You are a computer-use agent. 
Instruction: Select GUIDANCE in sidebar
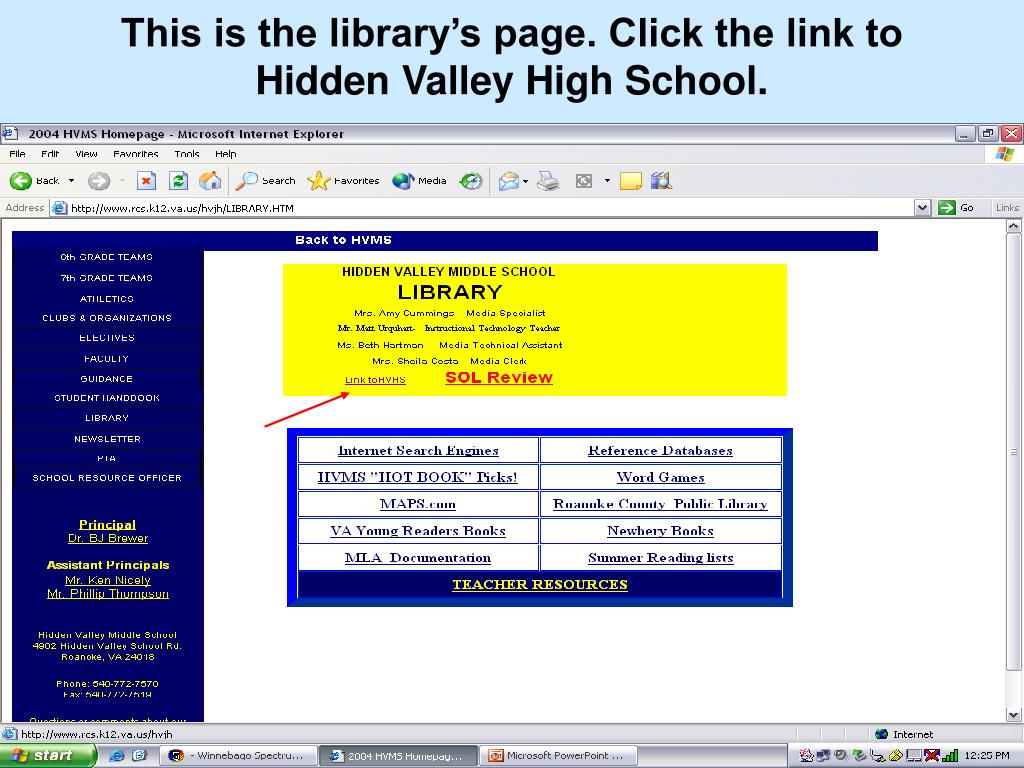[x=107, y=379]
